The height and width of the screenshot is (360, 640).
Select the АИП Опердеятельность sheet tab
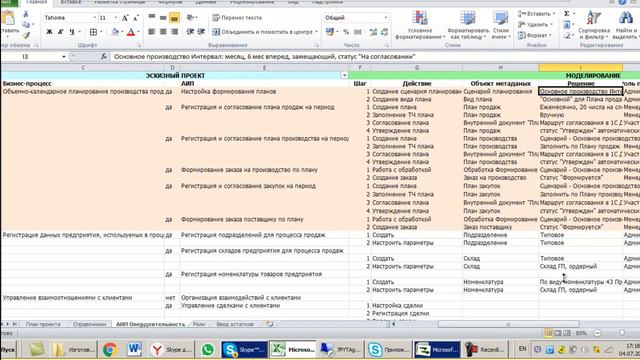150,324
